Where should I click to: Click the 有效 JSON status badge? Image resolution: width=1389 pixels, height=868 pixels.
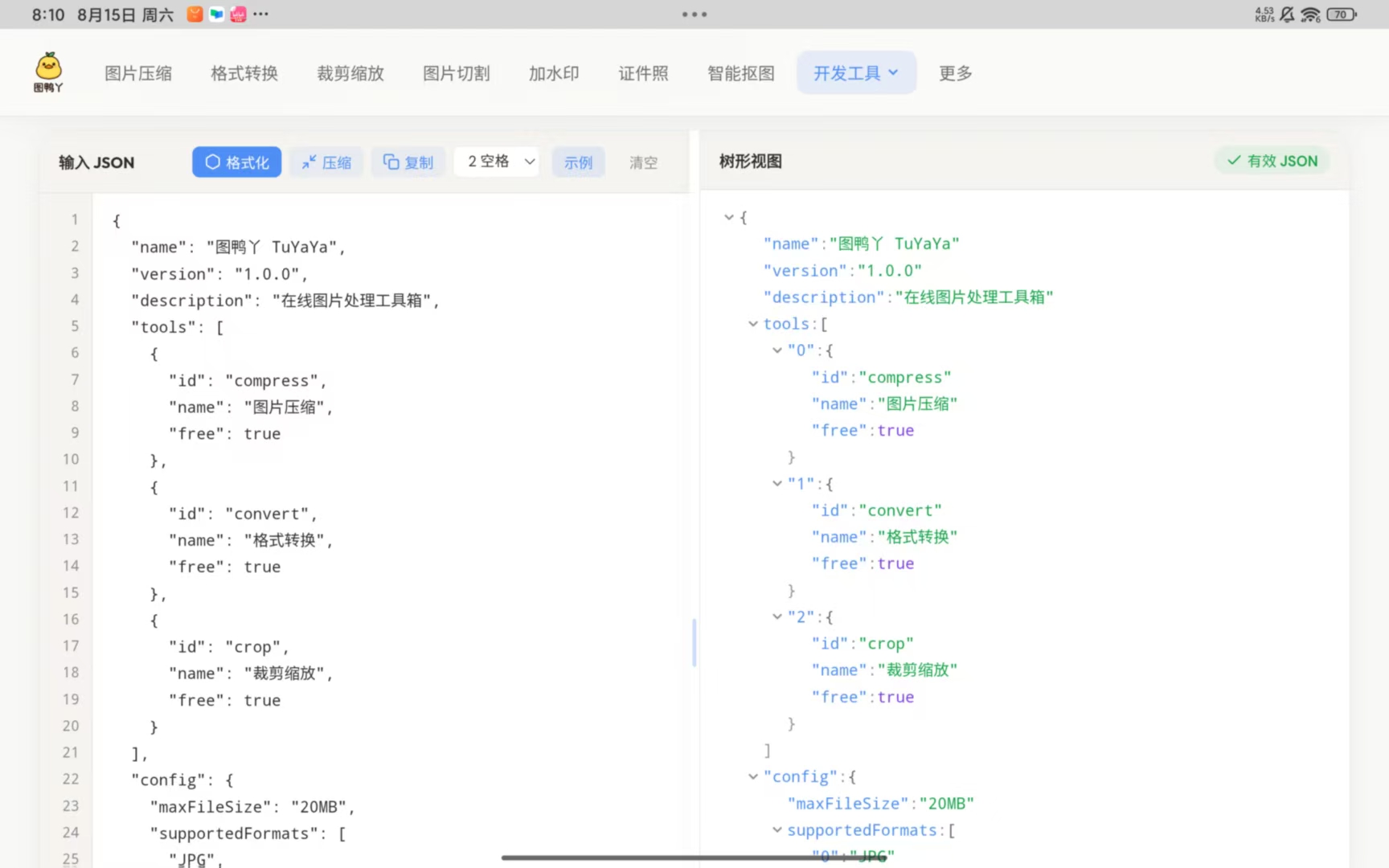pyautogui.click(x=1272, y=161)
